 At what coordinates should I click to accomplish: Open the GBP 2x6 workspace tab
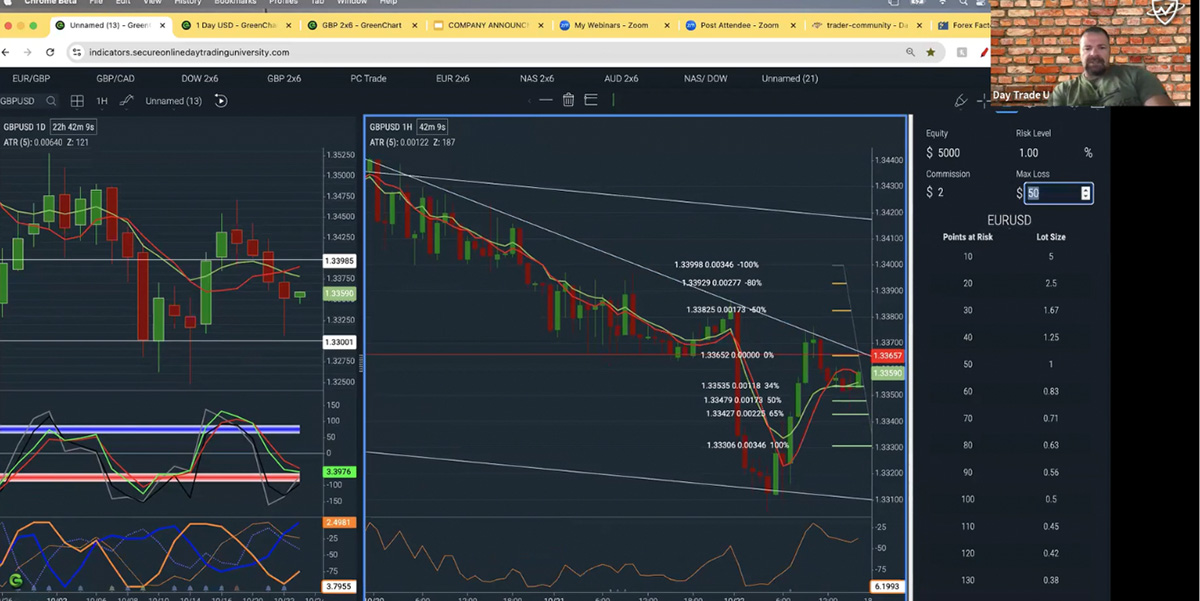pos(284,78)
